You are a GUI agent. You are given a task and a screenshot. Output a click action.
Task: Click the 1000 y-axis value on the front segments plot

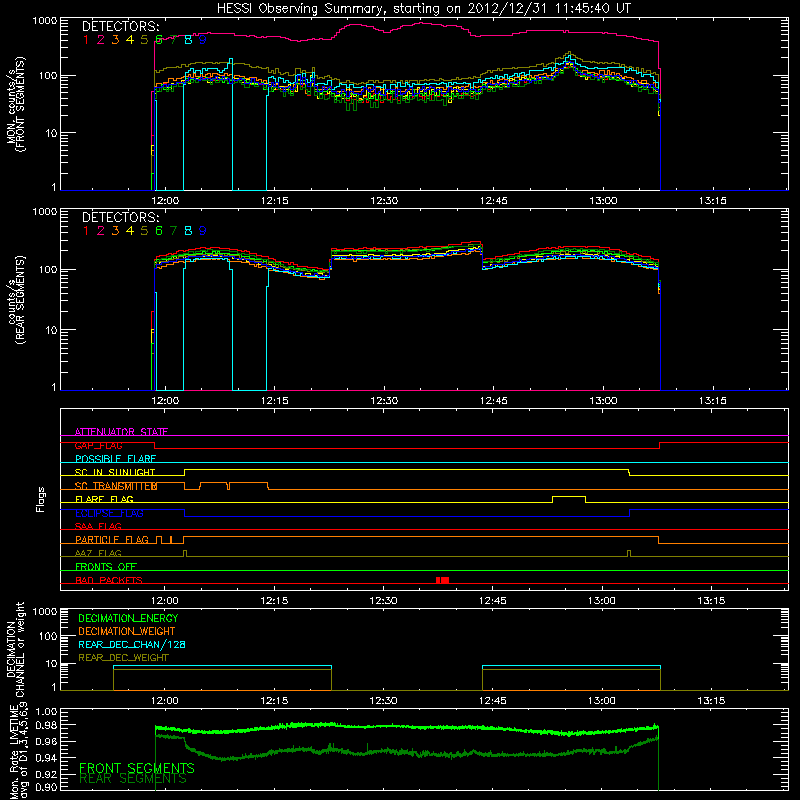tap(44, 21)
